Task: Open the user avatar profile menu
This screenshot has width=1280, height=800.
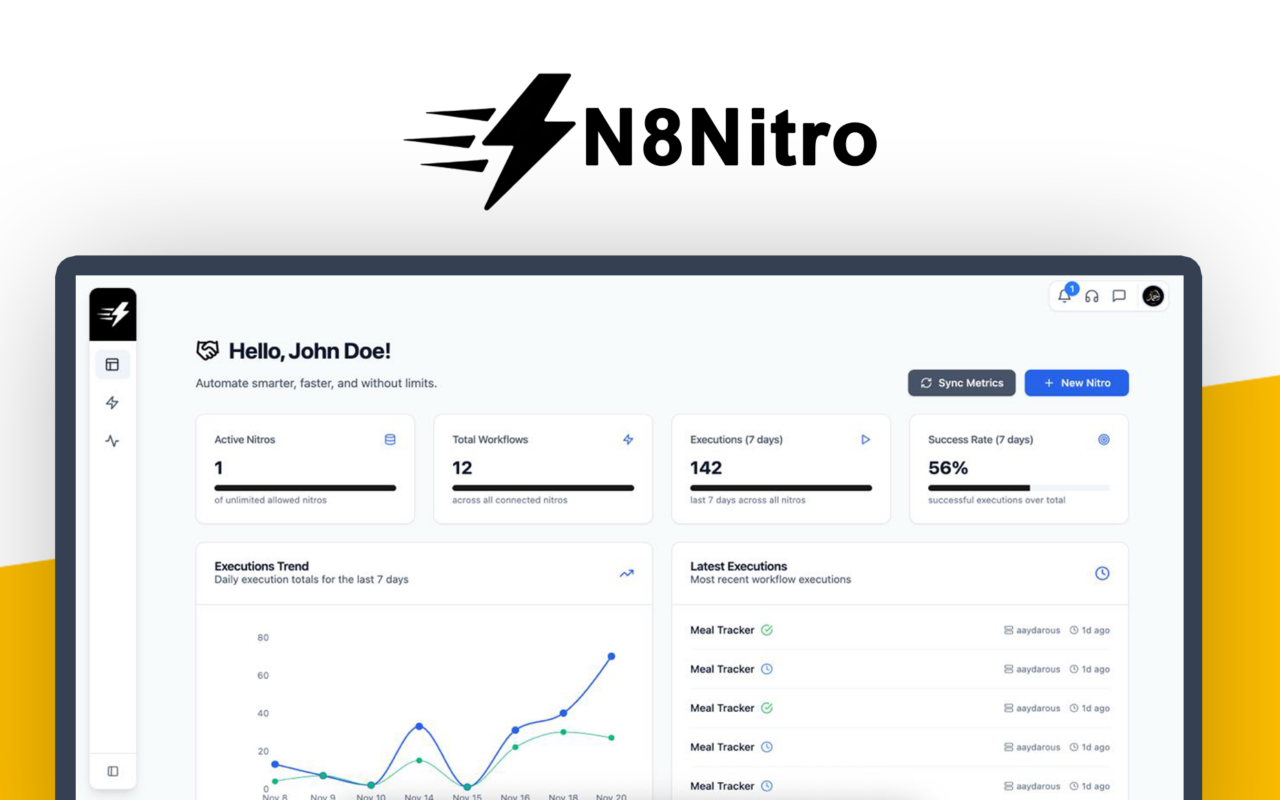Action: pyautogui.click(x=1153, y=296)
